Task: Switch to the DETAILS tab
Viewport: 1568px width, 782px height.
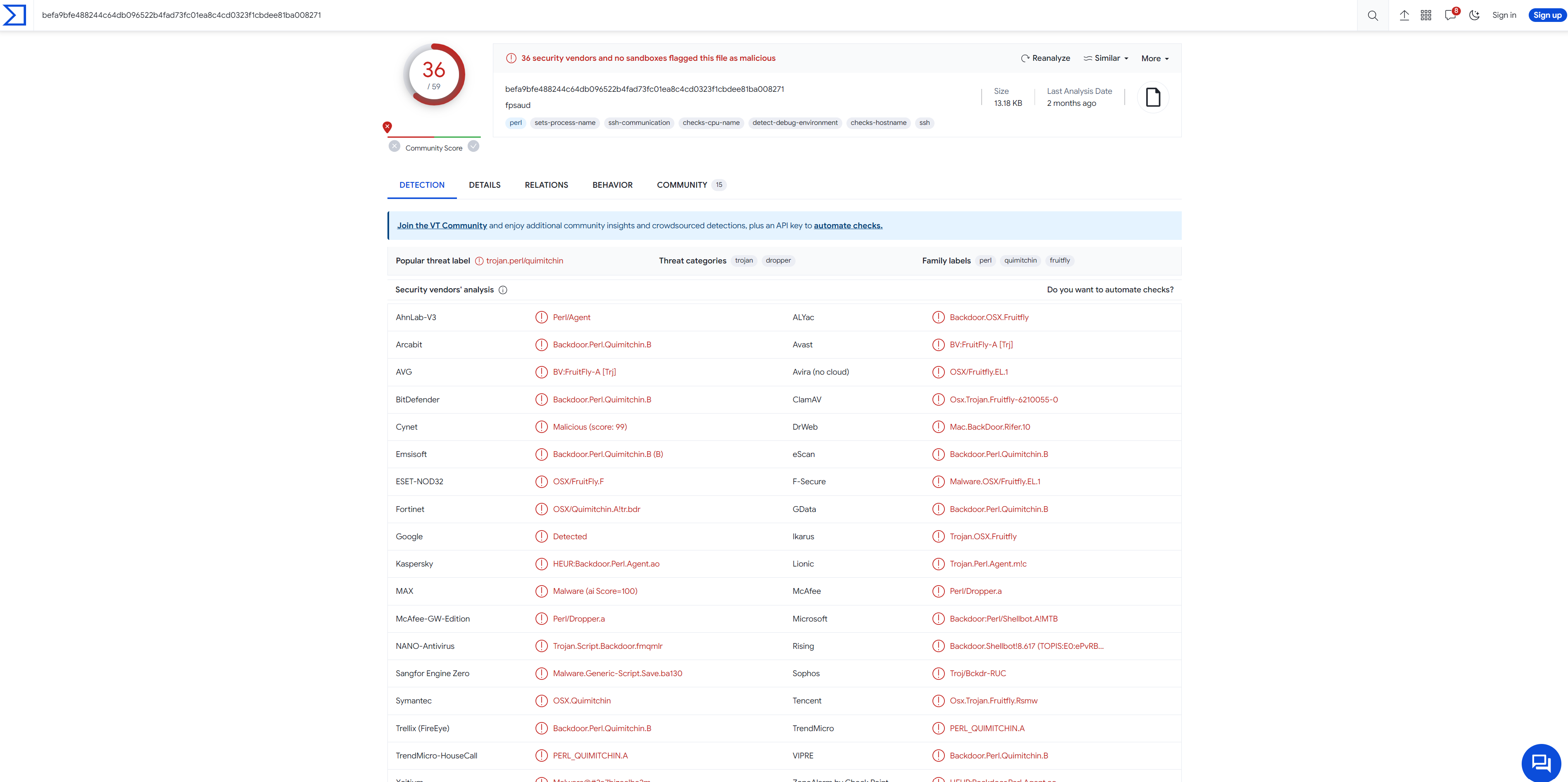Action: pos(485,185)
